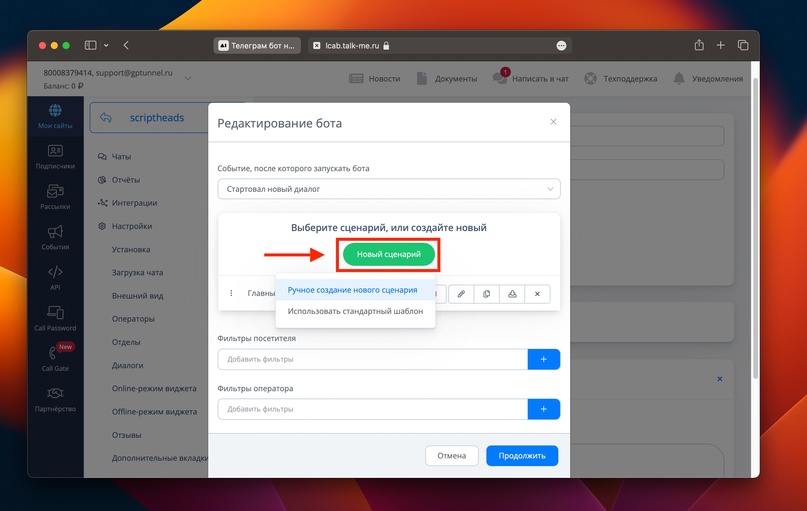Close the Редактирование бота dialog
Screen dimensions: 807x511
(553, 121)
